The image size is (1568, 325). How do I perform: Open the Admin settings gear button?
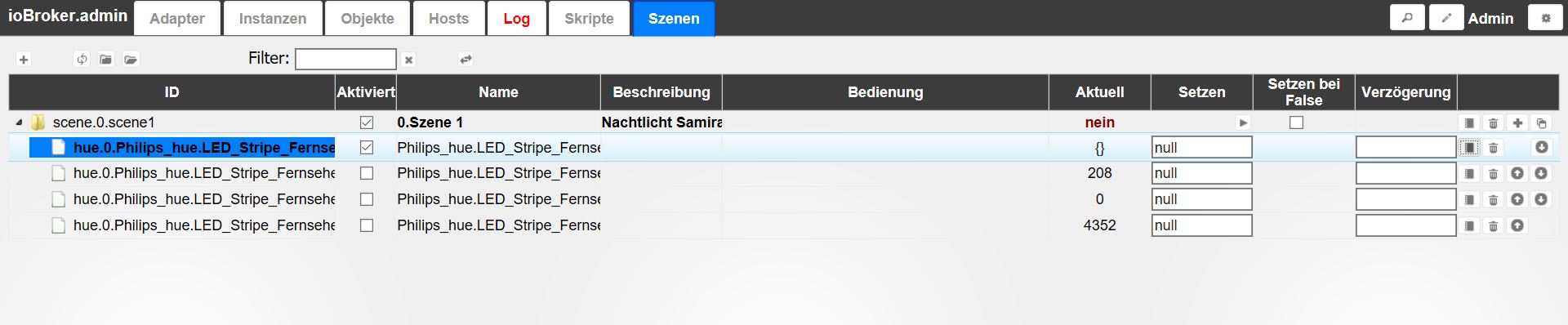(x=1545, y=18)
